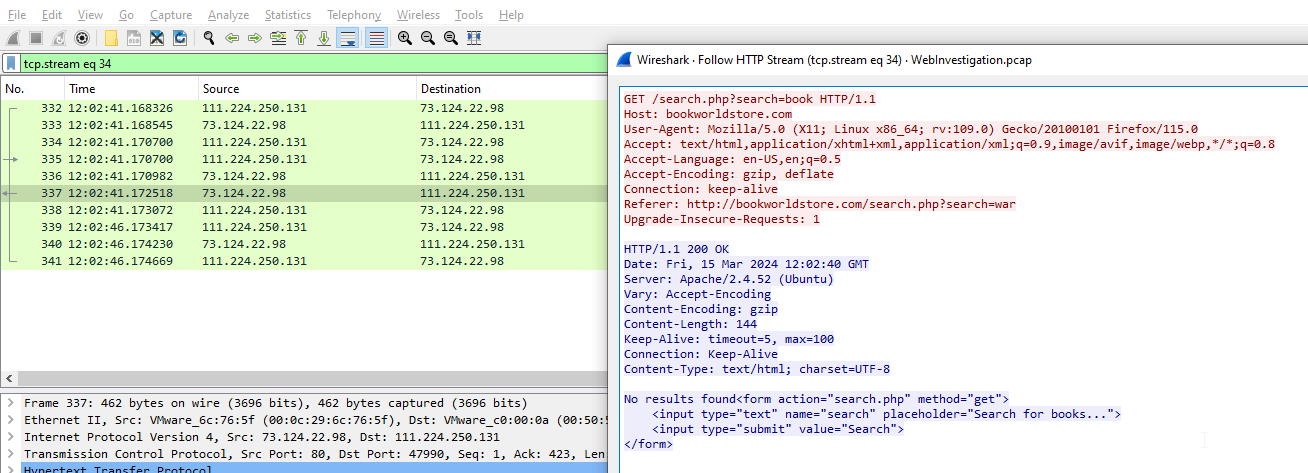The image size is (1308, 473).
Task: Jump to the first packet icon
Action: [x=301, y=38]
